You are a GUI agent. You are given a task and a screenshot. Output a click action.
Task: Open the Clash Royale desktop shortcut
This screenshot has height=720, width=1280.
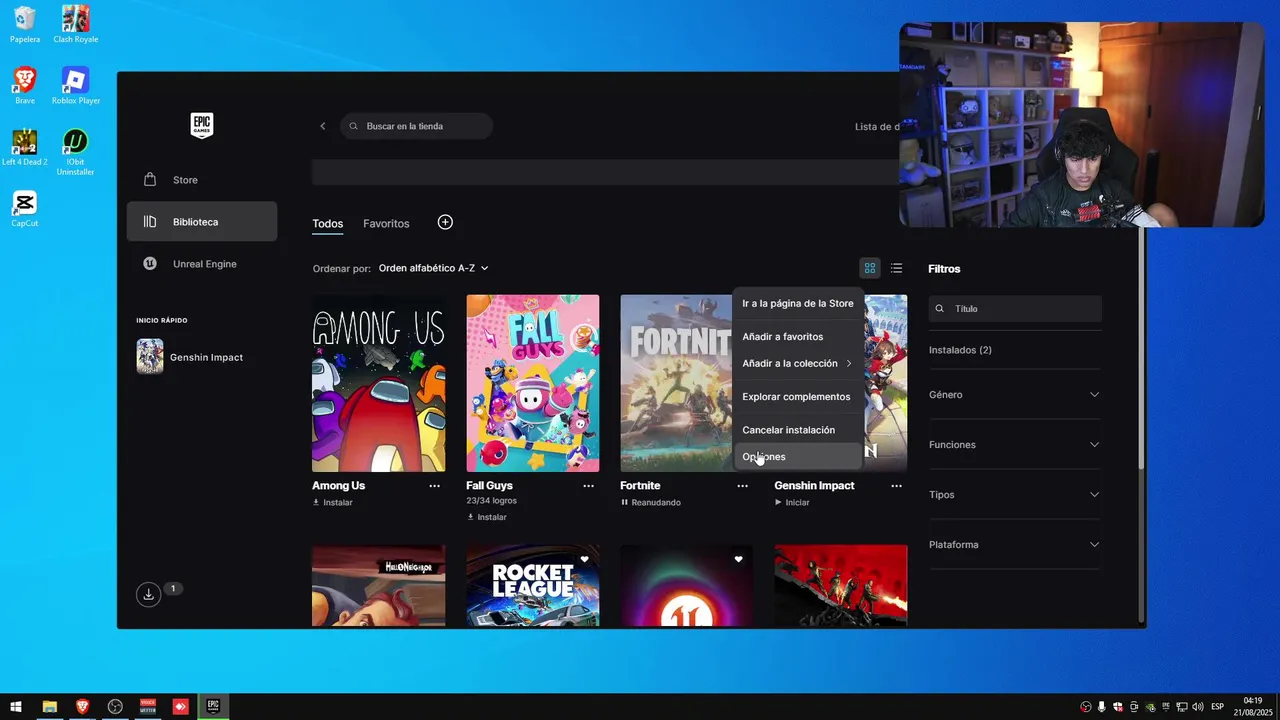point(76,25)
